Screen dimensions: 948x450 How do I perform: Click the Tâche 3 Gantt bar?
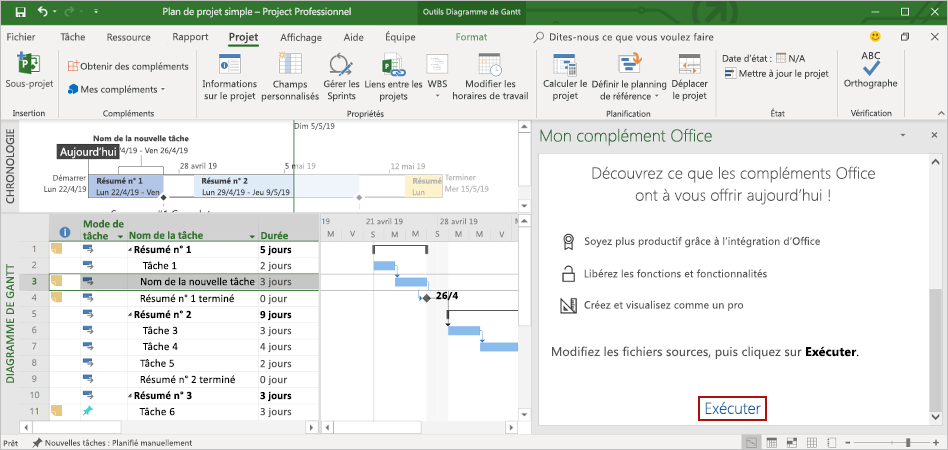click(x=464, y=330)
